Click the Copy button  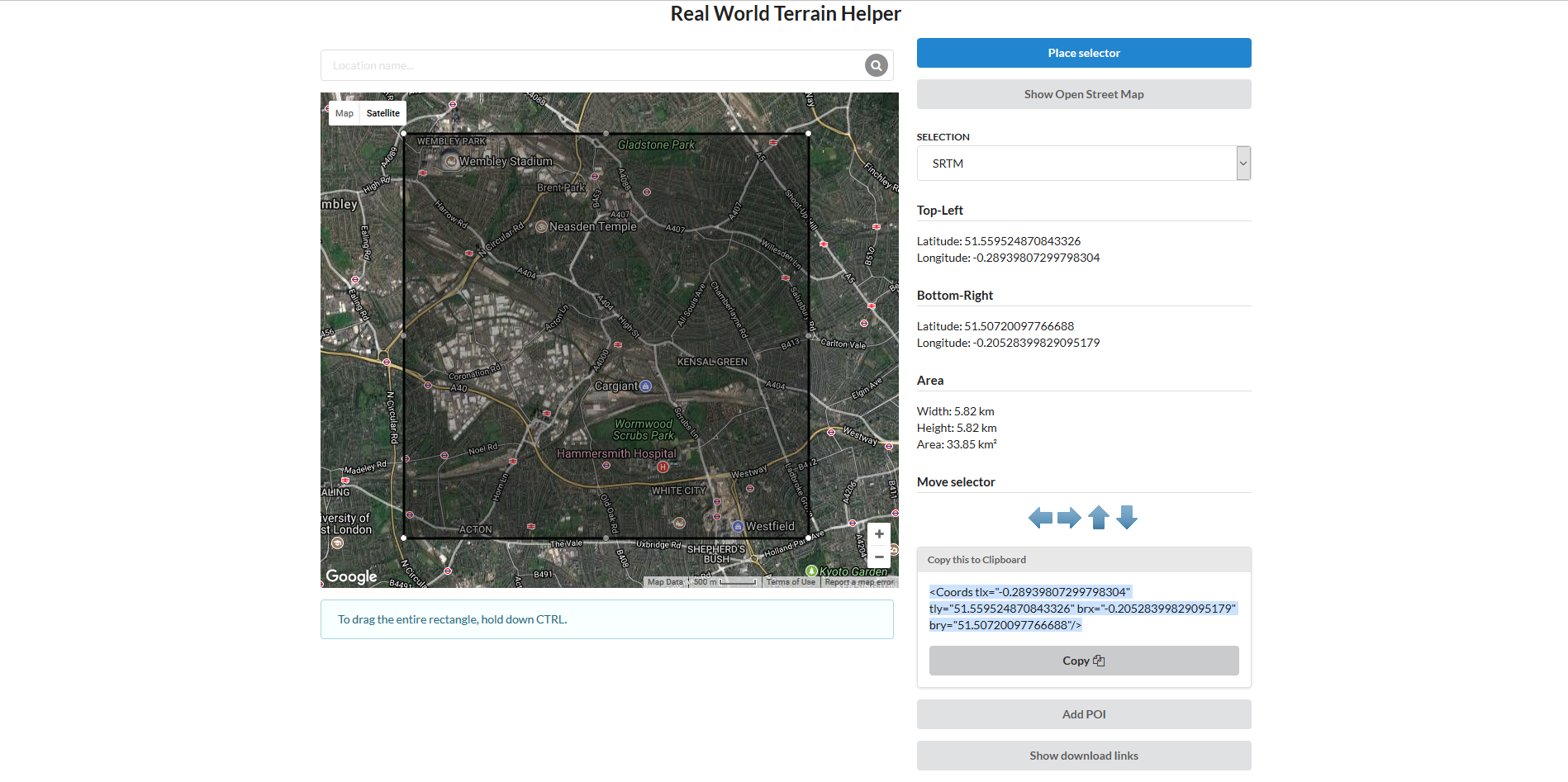[1084, 661]
